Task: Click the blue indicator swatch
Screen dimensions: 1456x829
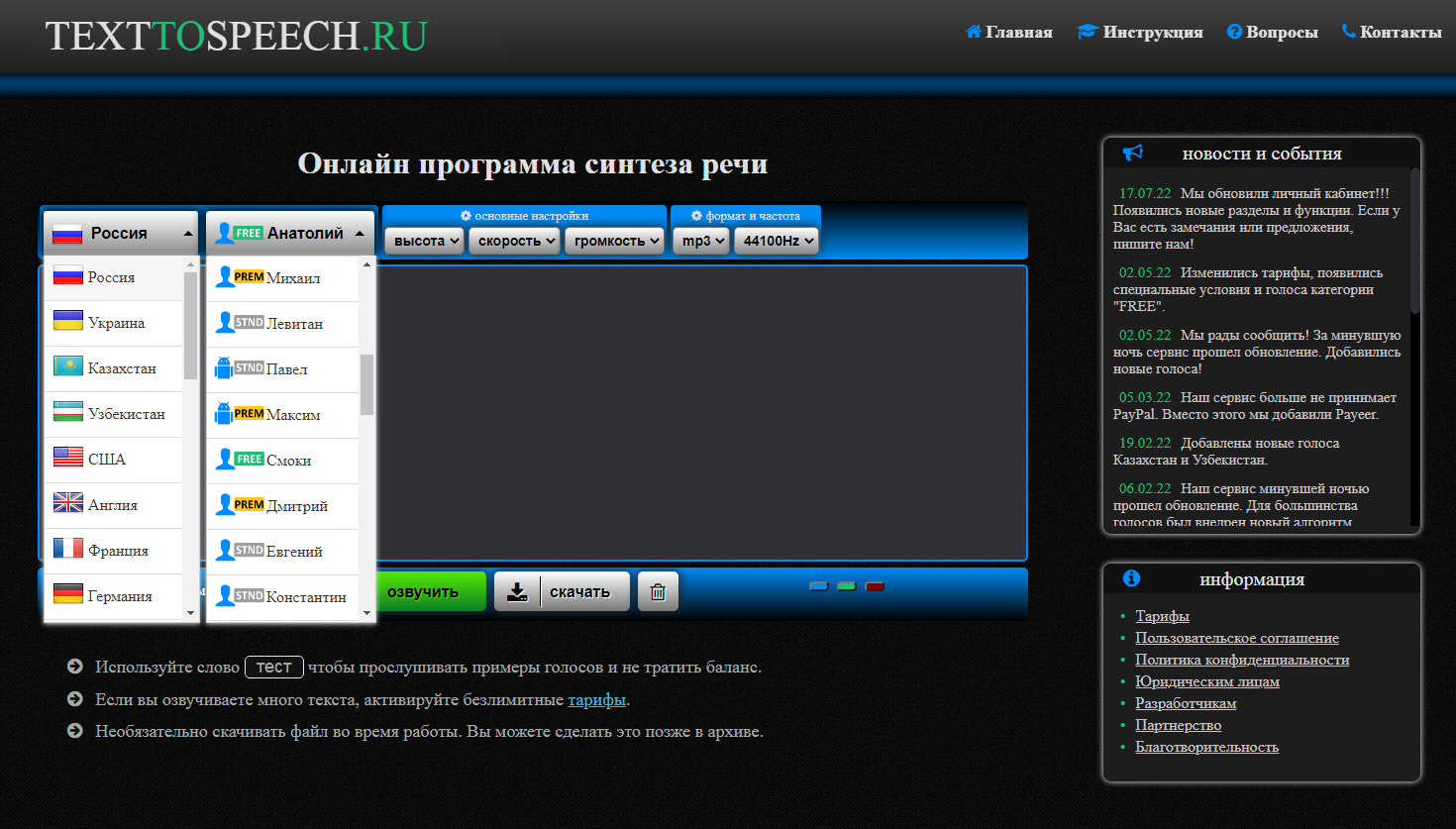Action: (x=818, y=586)
